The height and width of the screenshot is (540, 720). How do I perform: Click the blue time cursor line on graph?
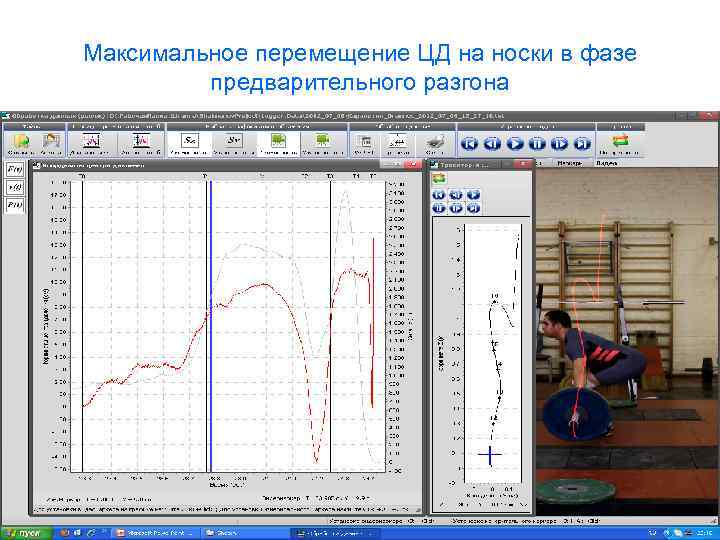pyautogui.click(x=211, y=326)
